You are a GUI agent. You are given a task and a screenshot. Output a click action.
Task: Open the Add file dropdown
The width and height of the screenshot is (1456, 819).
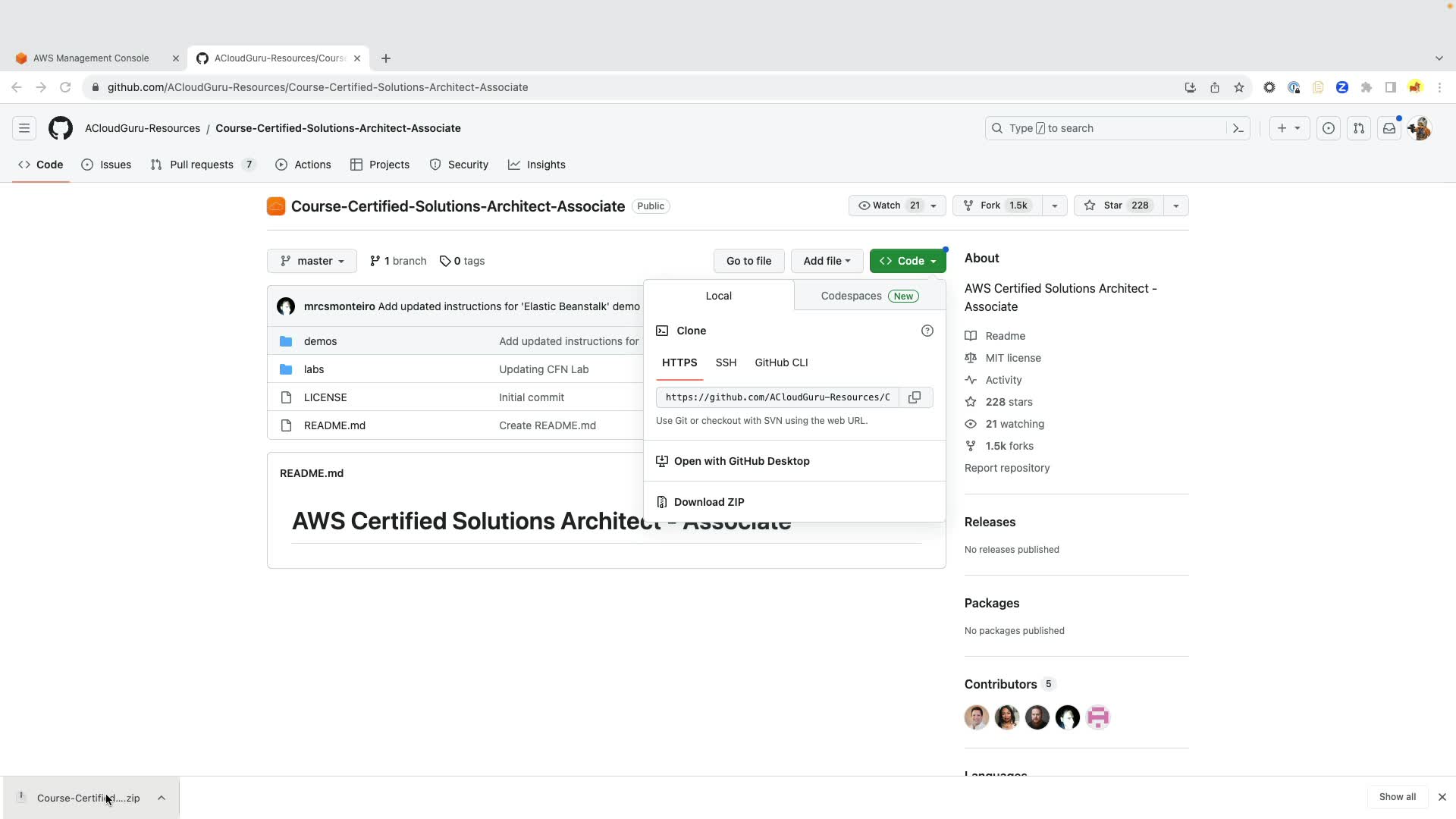pyautogui.click(x=827, y=261)
